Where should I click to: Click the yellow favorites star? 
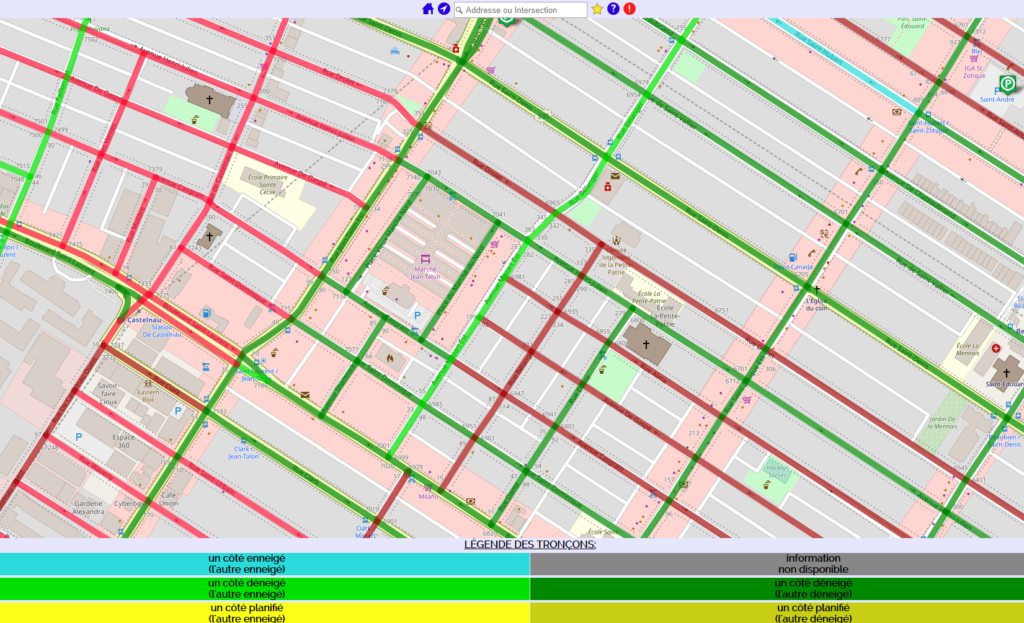597,9
